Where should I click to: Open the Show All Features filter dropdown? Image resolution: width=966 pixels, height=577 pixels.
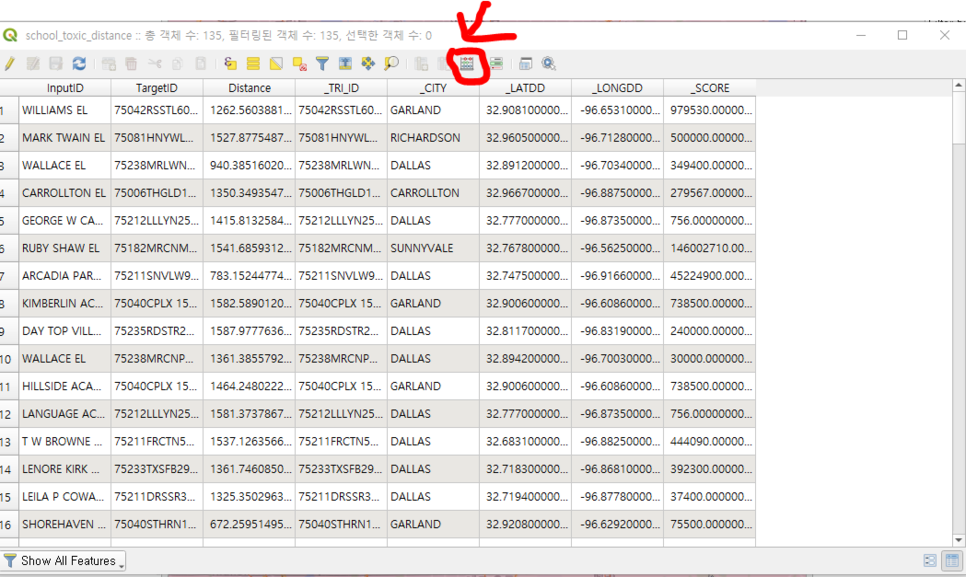[x=63, y=560]
